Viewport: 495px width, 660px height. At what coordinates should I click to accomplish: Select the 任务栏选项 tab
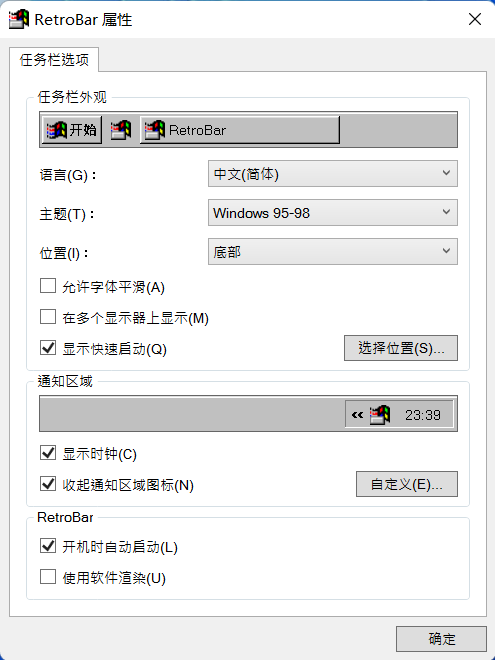pos(54,60)
